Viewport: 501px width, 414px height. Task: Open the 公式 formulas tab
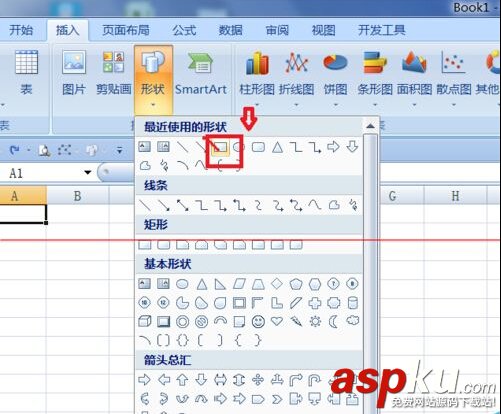(184, 30)
